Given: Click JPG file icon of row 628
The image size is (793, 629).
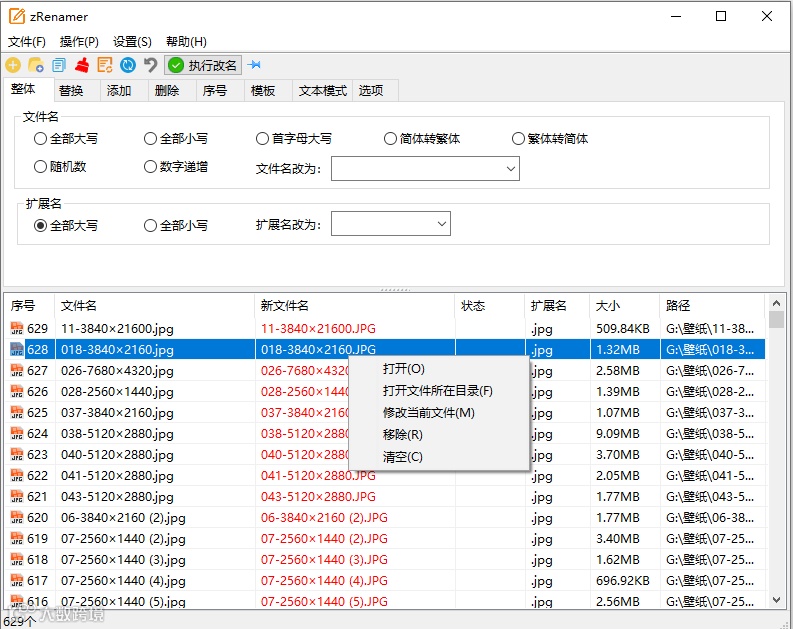Looking at the screenshot, I should [17, 349].
